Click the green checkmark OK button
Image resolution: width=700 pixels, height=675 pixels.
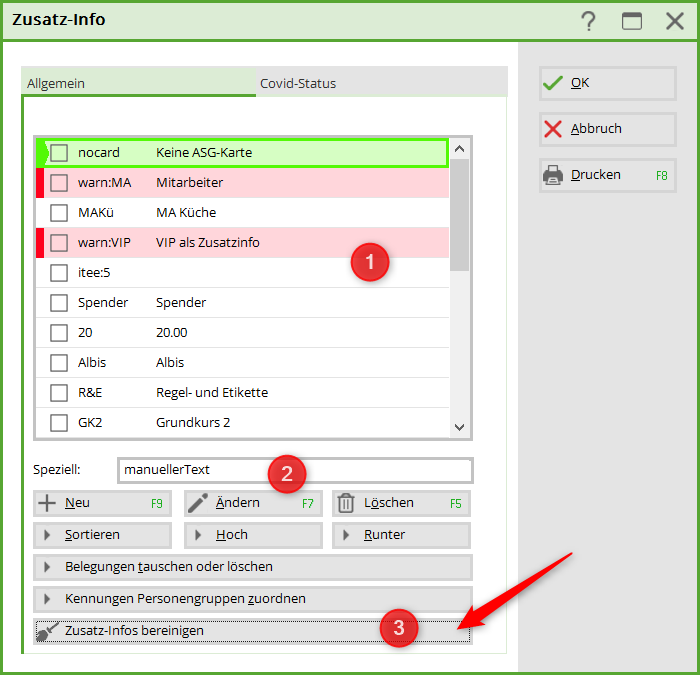(607, 83)
